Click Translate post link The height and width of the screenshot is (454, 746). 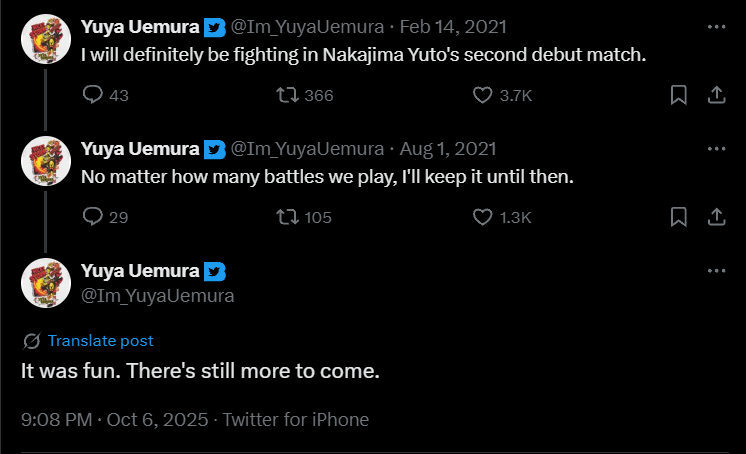click(100, 341)
